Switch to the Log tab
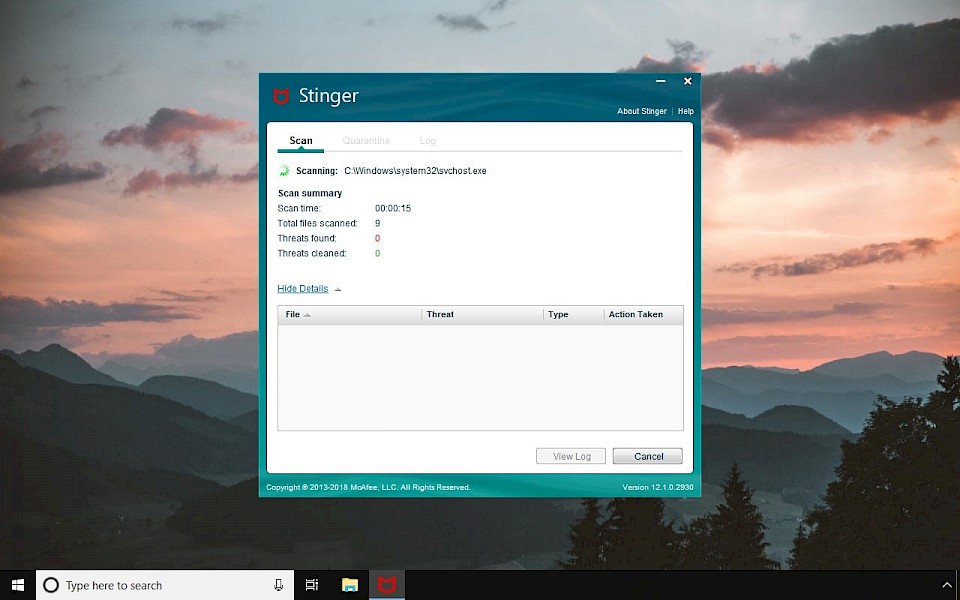 point(427,141)
